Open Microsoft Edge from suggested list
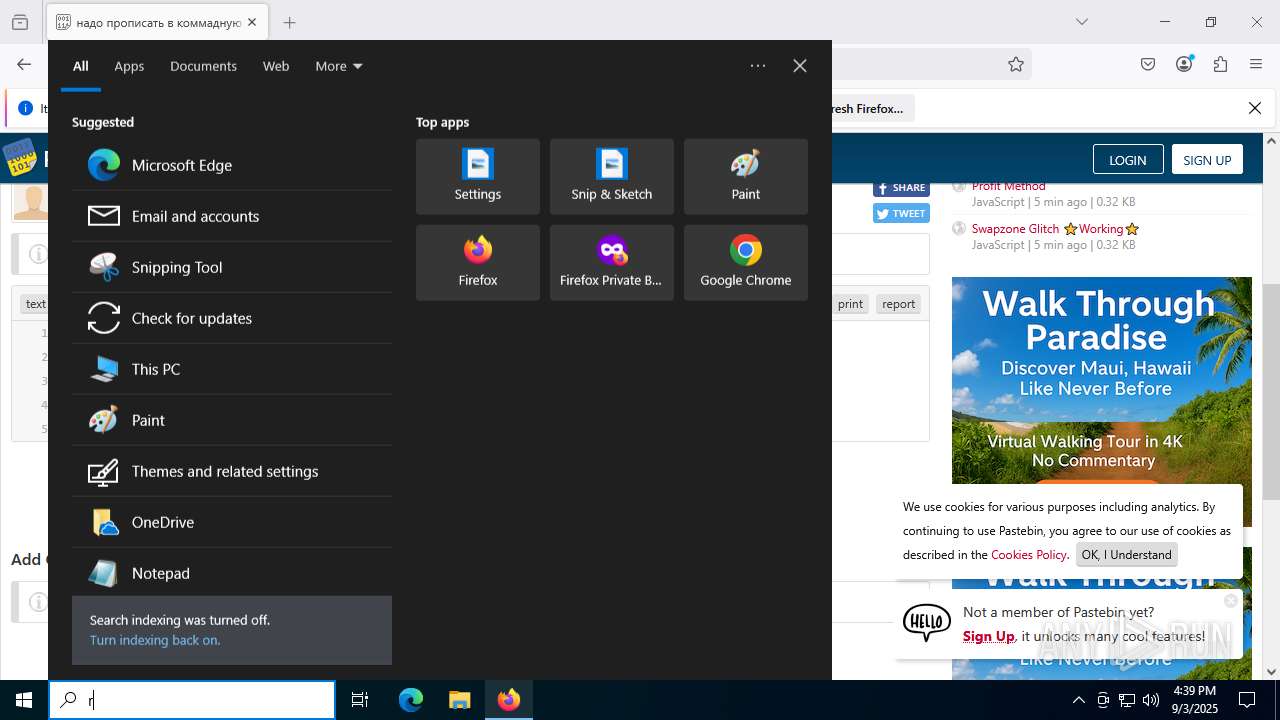The image size is (1280, 720). pyautogui.click(x=232, y=165)
